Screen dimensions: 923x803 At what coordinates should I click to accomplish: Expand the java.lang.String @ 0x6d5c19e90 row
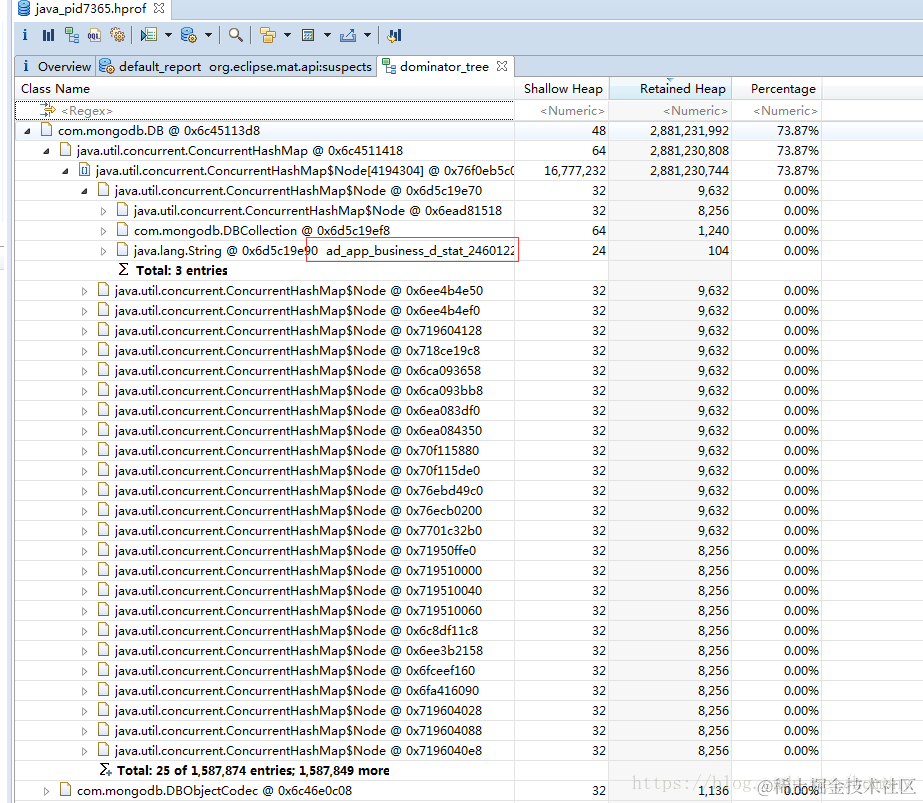(x=104, y=251)
